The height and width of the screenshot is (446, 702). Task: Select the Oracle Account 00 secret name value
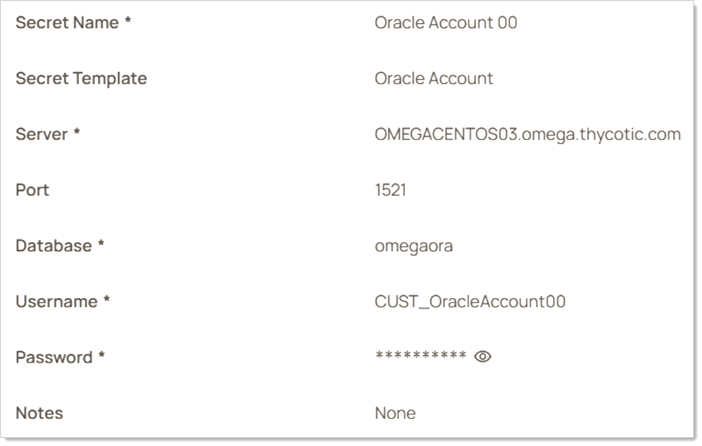[445, 22]
